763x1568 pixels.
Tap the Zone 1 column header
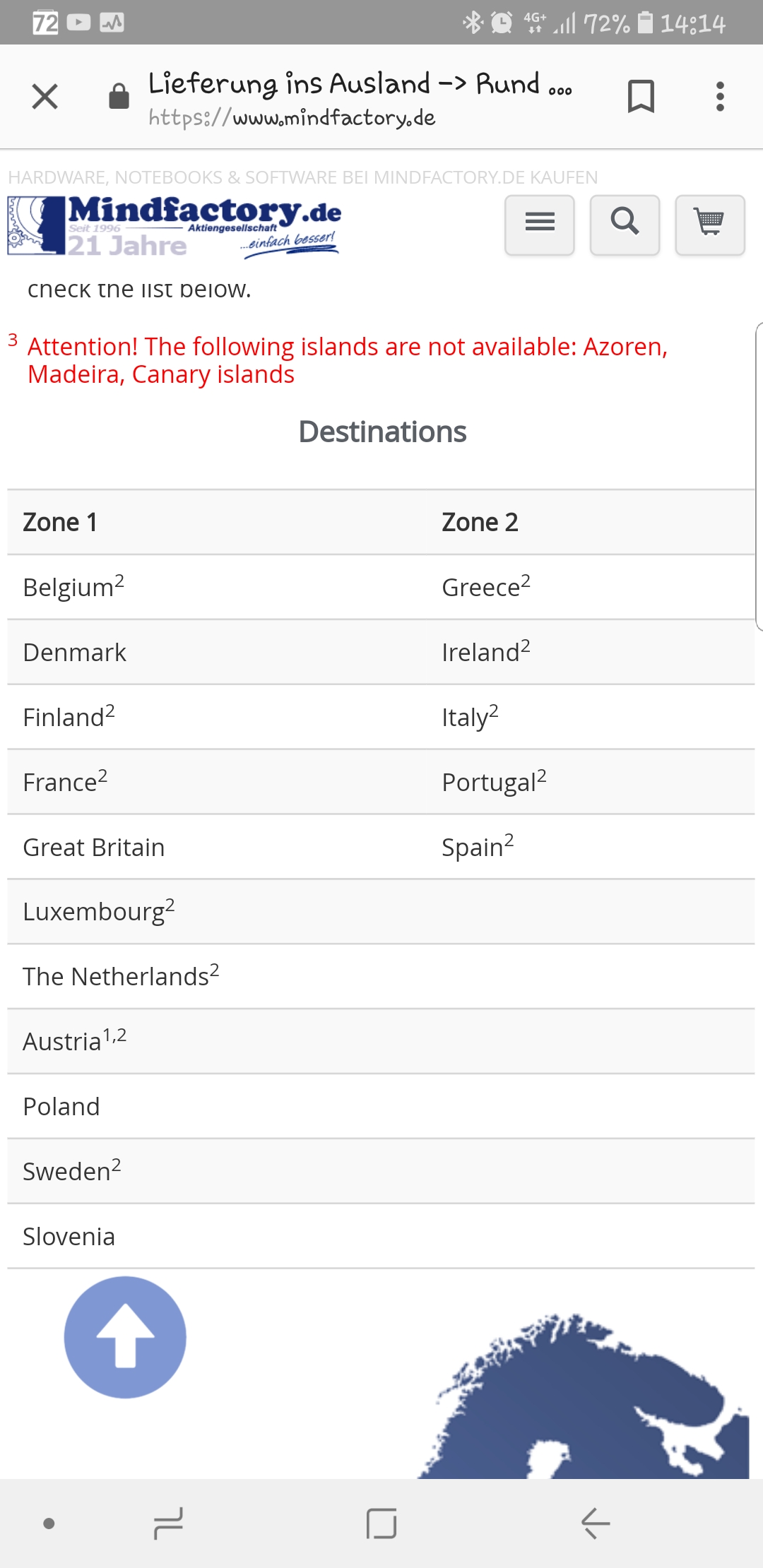coord(60,523)
